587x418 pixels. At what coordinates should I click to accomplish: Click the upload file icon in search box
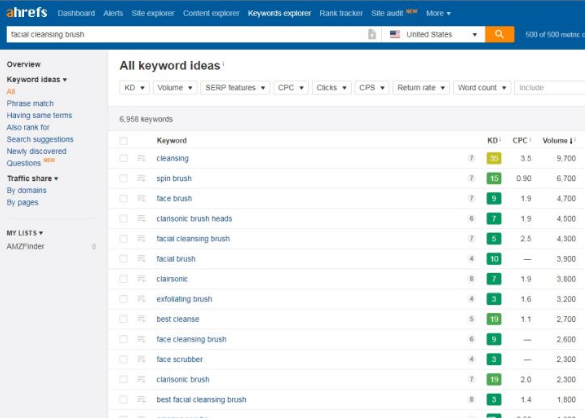(x=371, y=34)
